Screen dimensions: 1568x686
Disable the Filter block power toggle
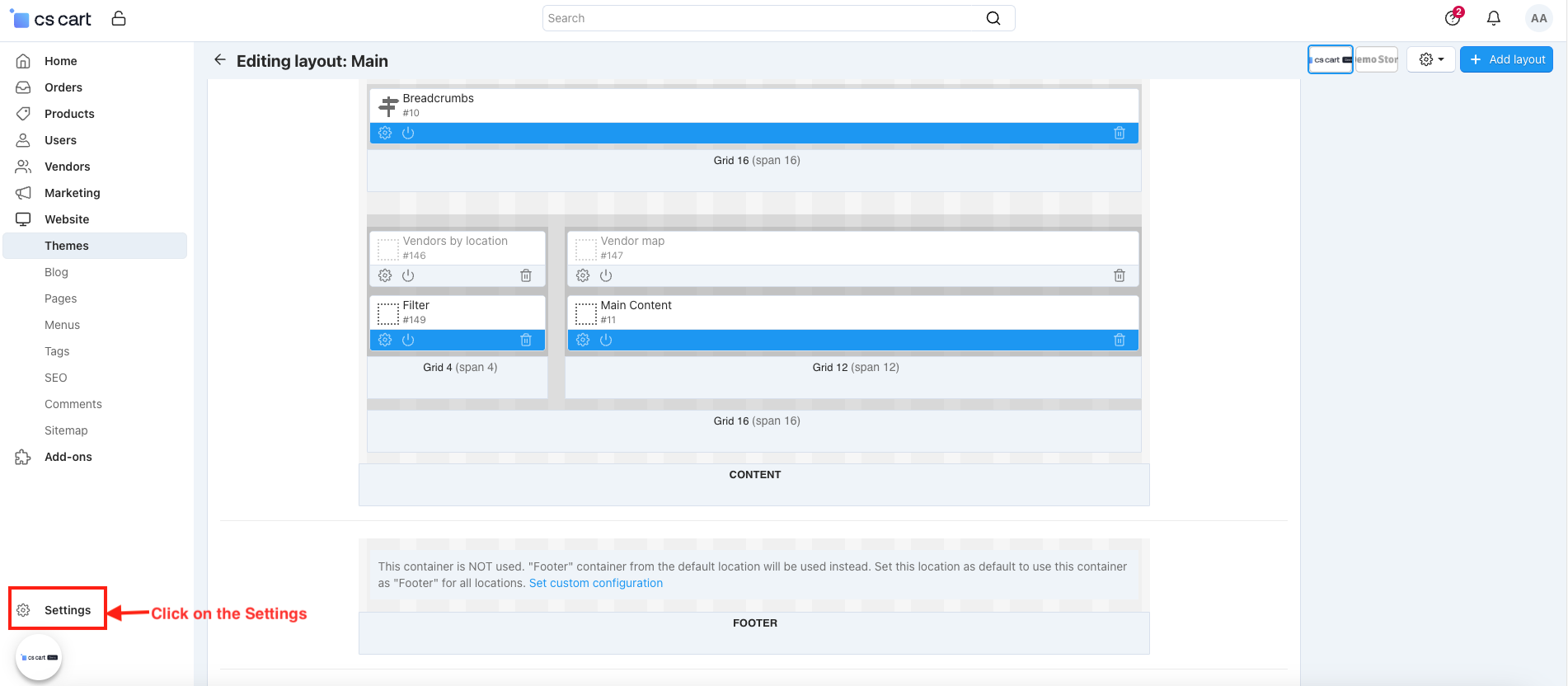click(x=408, y=340)
